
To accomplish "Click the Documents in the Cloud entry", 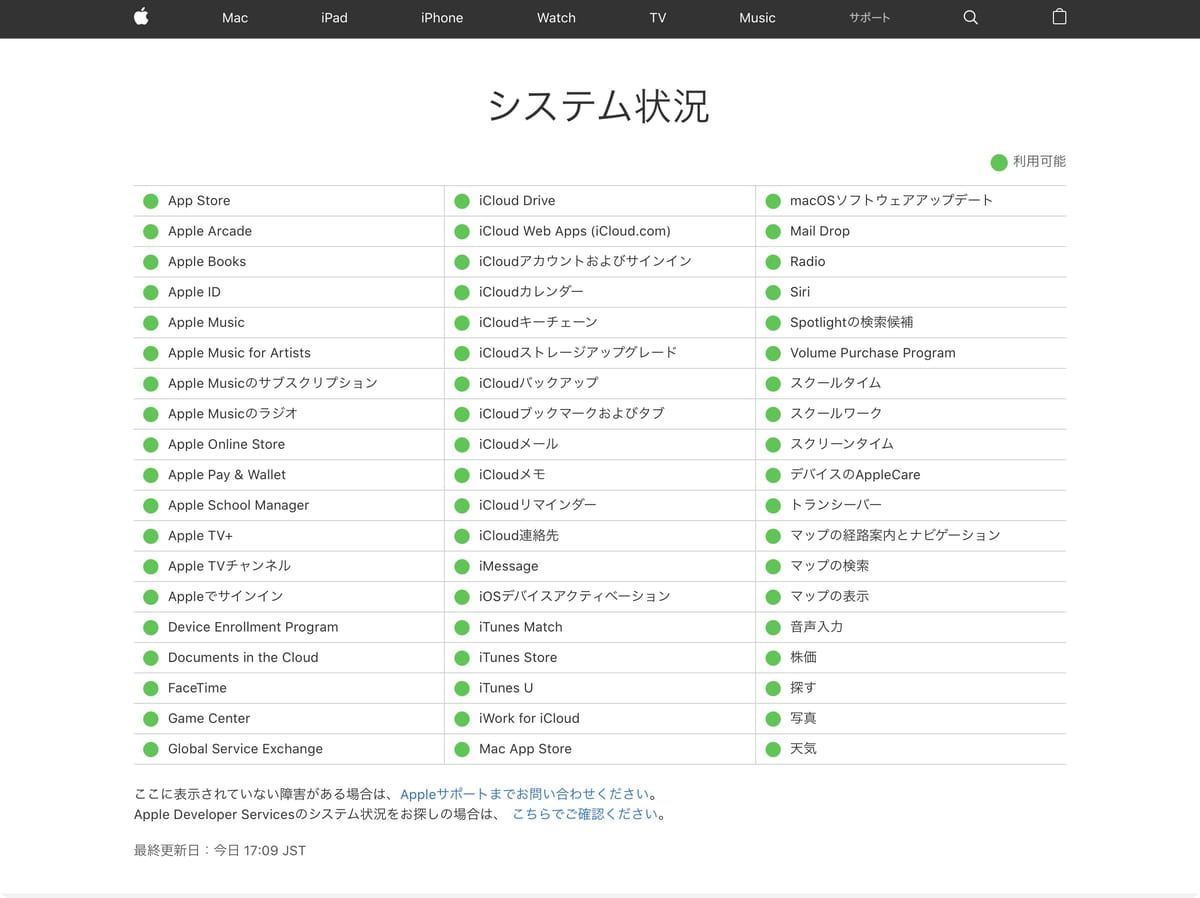I will (x=243, y=658).
